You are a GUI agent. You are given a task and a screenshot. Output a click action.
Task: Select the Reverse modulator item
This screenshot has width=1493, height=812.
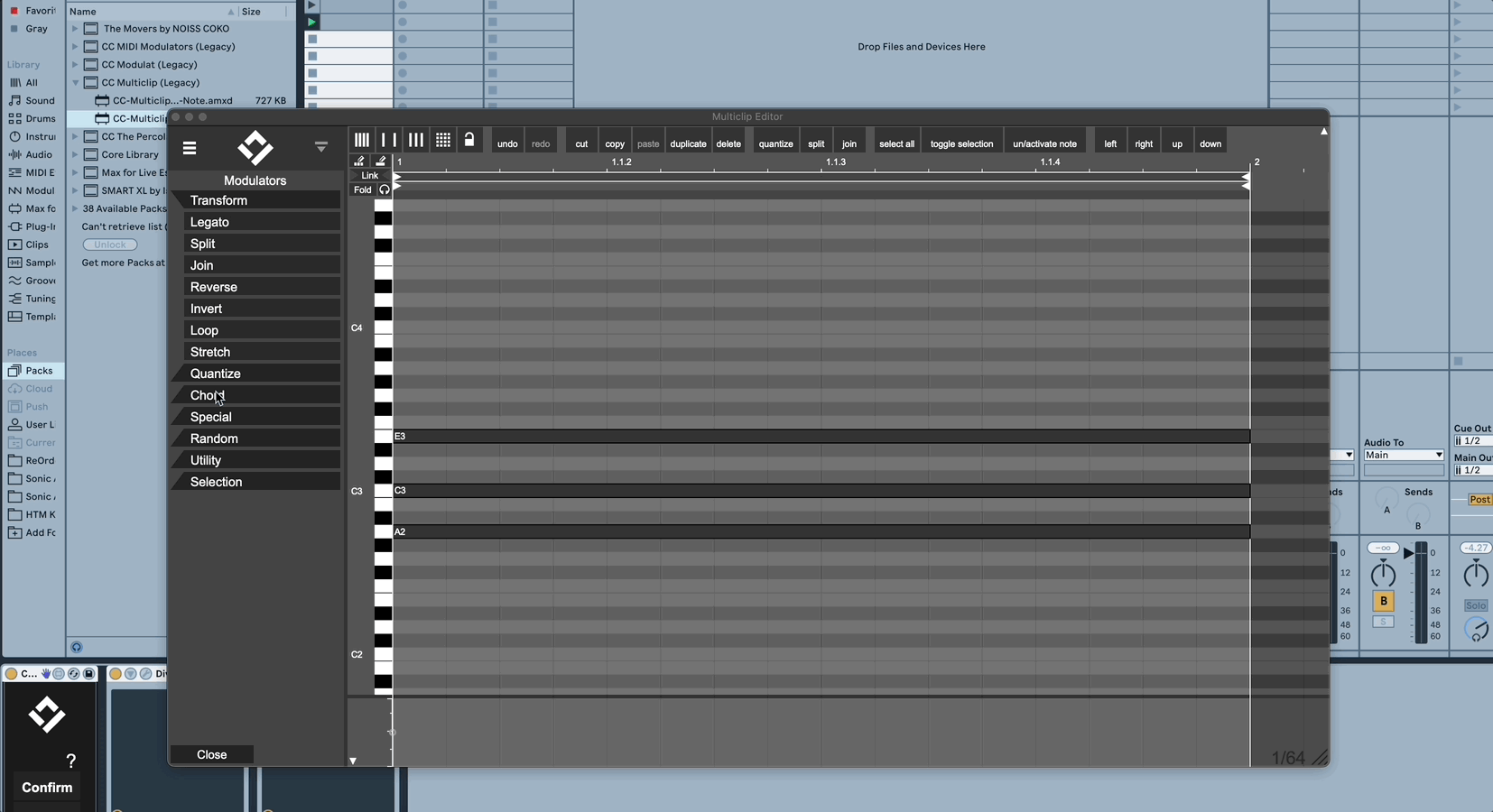[x=263, y=287]
